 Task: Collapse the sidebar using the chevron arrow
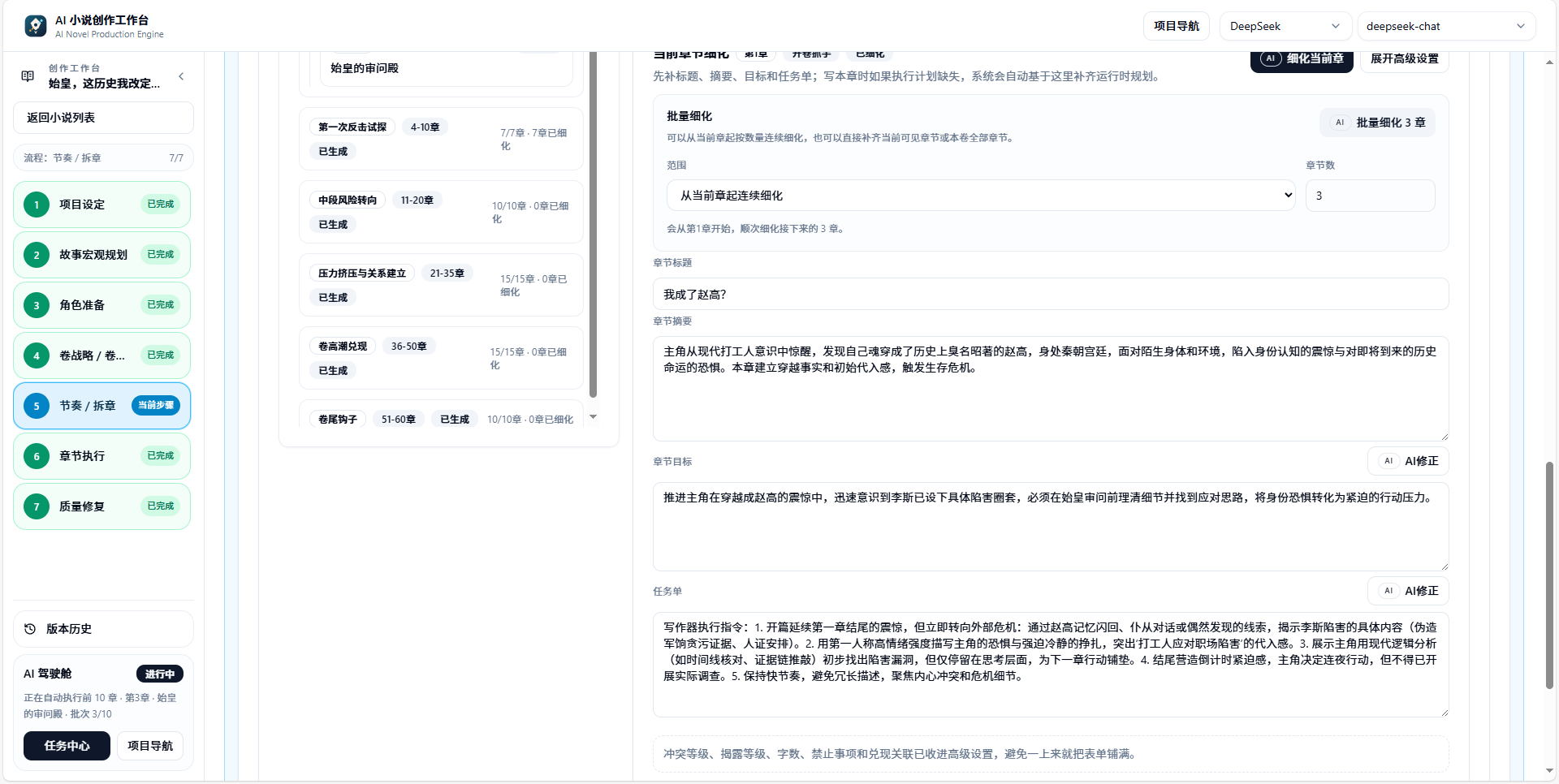(181, 75)
